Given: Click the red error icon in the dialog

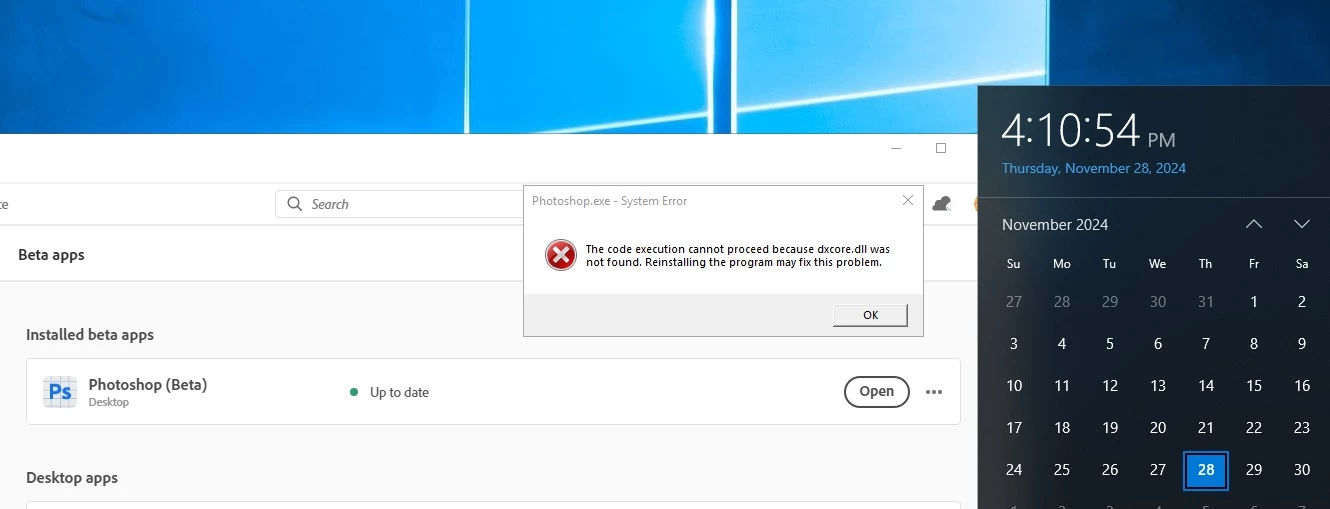Looking at the screenshot, I should click(x=561, y=255).
